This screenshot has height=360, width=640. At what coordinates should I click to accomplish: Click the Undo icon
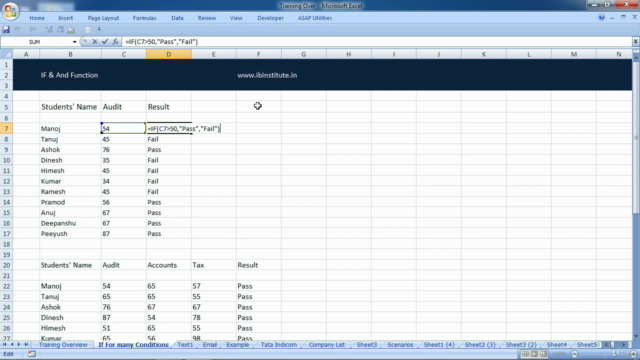[x=17, y=29]
